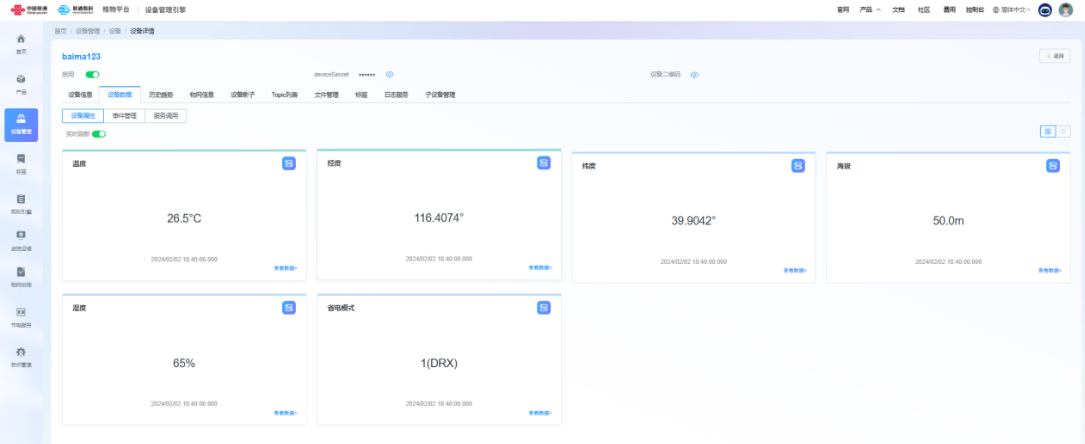1085x444 pixels.
Task: Click the 返回 back button
Action: [1054, 56]
